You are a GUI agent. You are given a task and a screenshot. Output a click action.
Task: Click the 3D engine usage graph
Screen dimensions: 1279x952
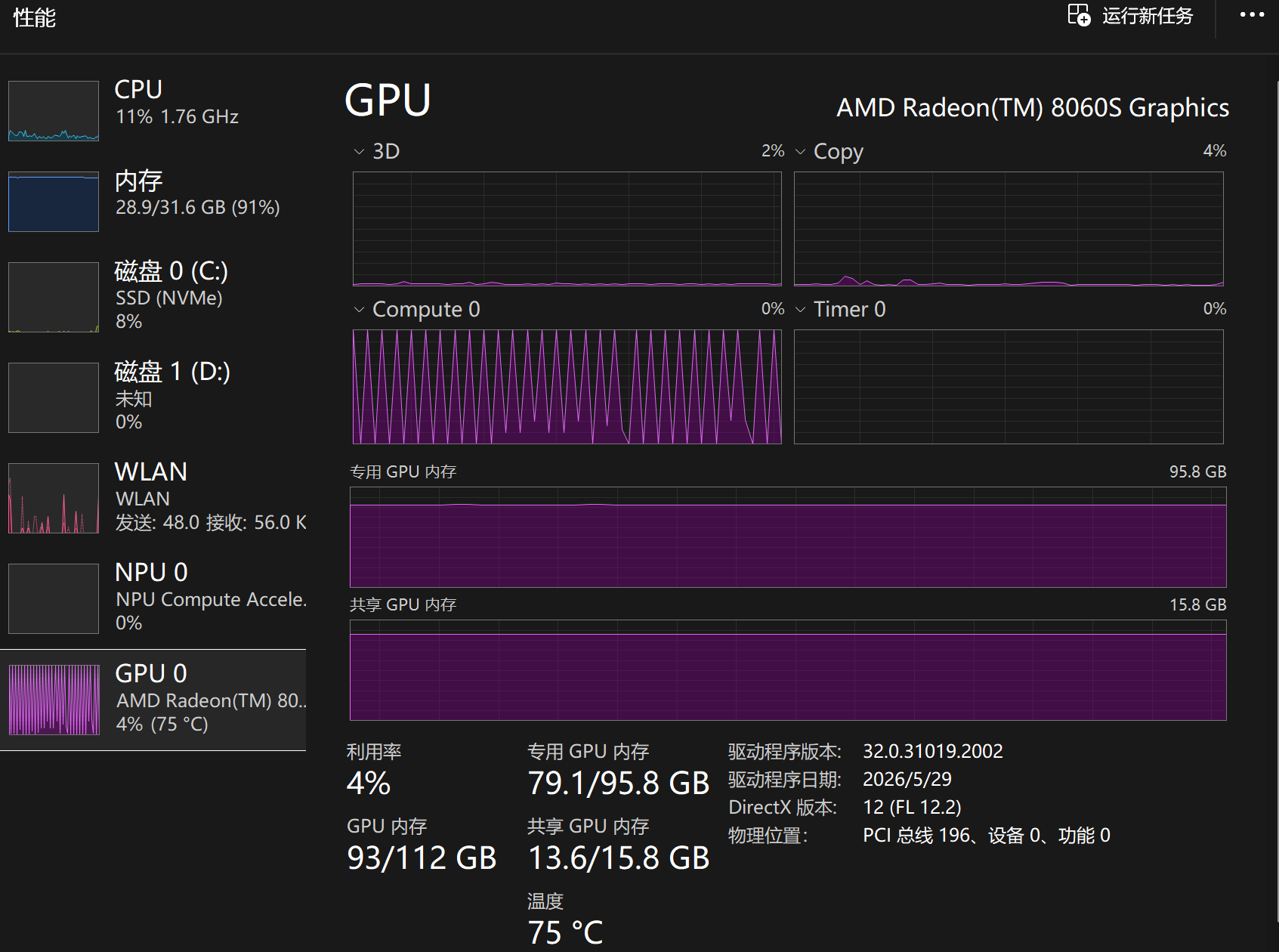tap(567, 229)
